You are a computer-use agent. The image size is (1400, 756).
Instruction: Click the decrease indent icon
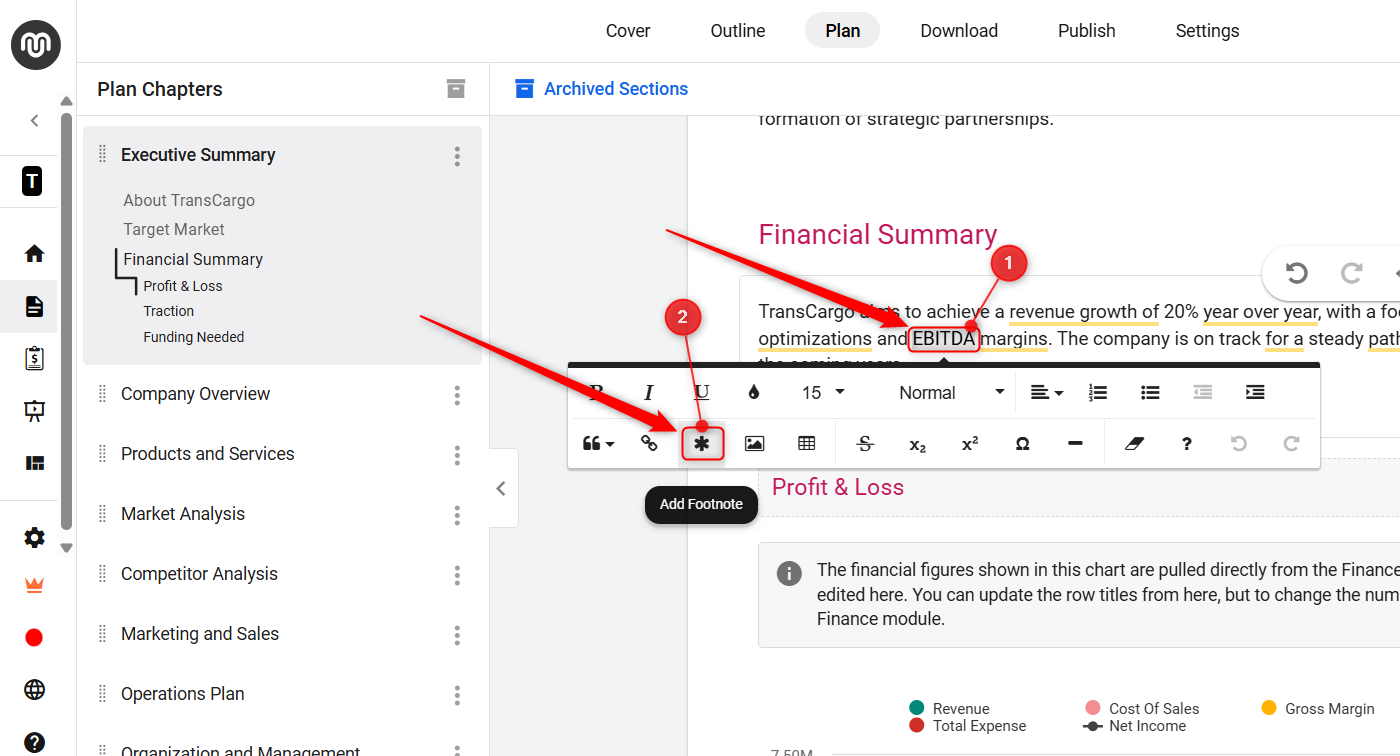1203,393
